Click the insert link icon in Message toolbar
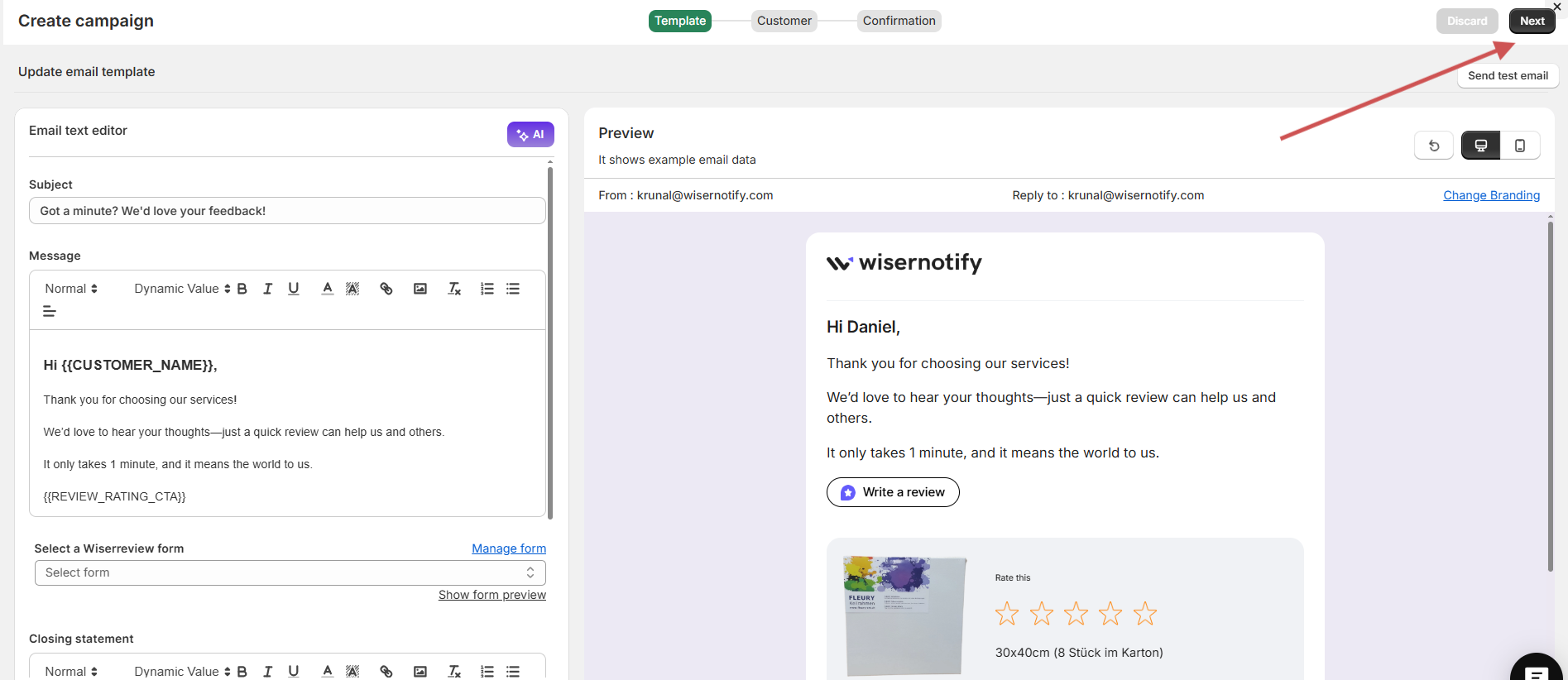1568x680 pixels. coord(386,289)
